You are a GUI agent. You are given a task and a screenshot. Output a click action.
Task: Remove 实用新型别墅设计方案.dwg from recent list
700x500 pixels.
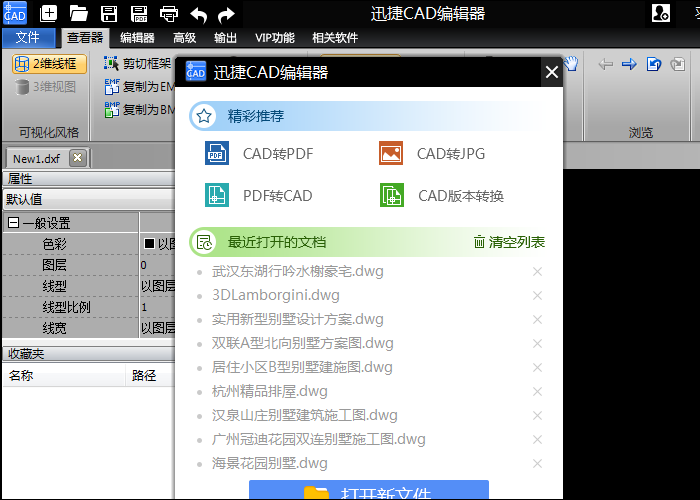(538, 320)
